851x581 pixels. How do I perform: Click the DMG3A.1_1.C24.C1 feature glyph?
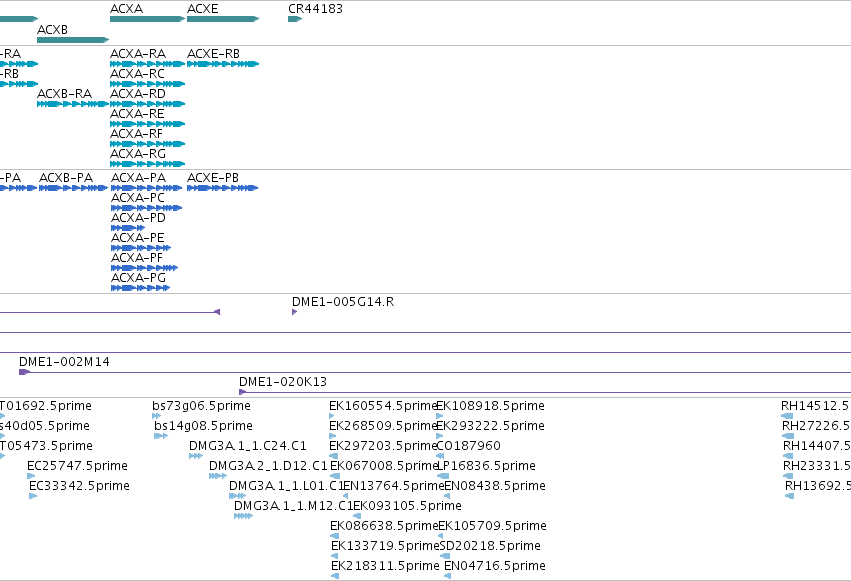coord(196,456)
